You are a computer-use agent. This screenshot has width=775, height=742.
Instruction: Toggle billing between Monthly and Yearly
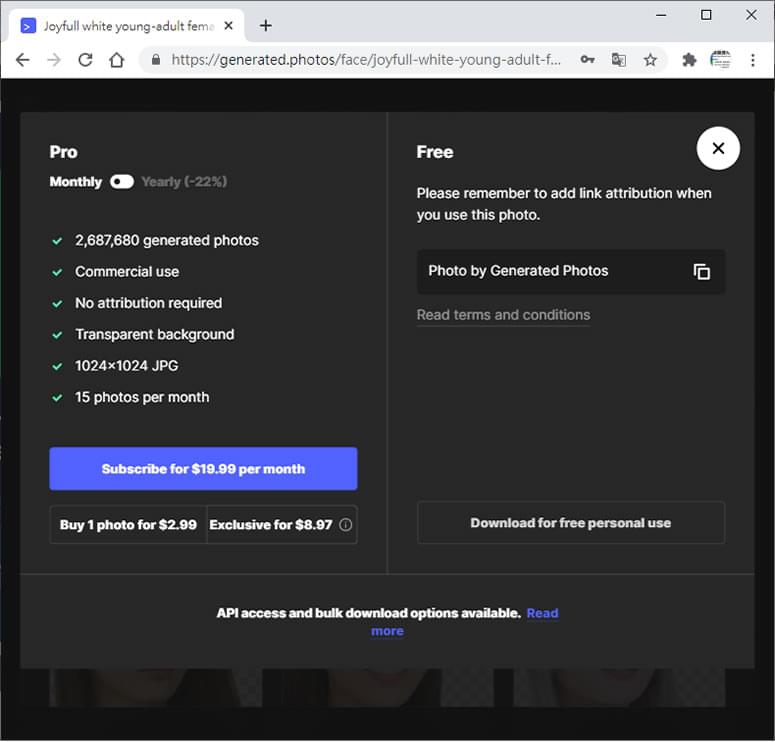point(122,182)
